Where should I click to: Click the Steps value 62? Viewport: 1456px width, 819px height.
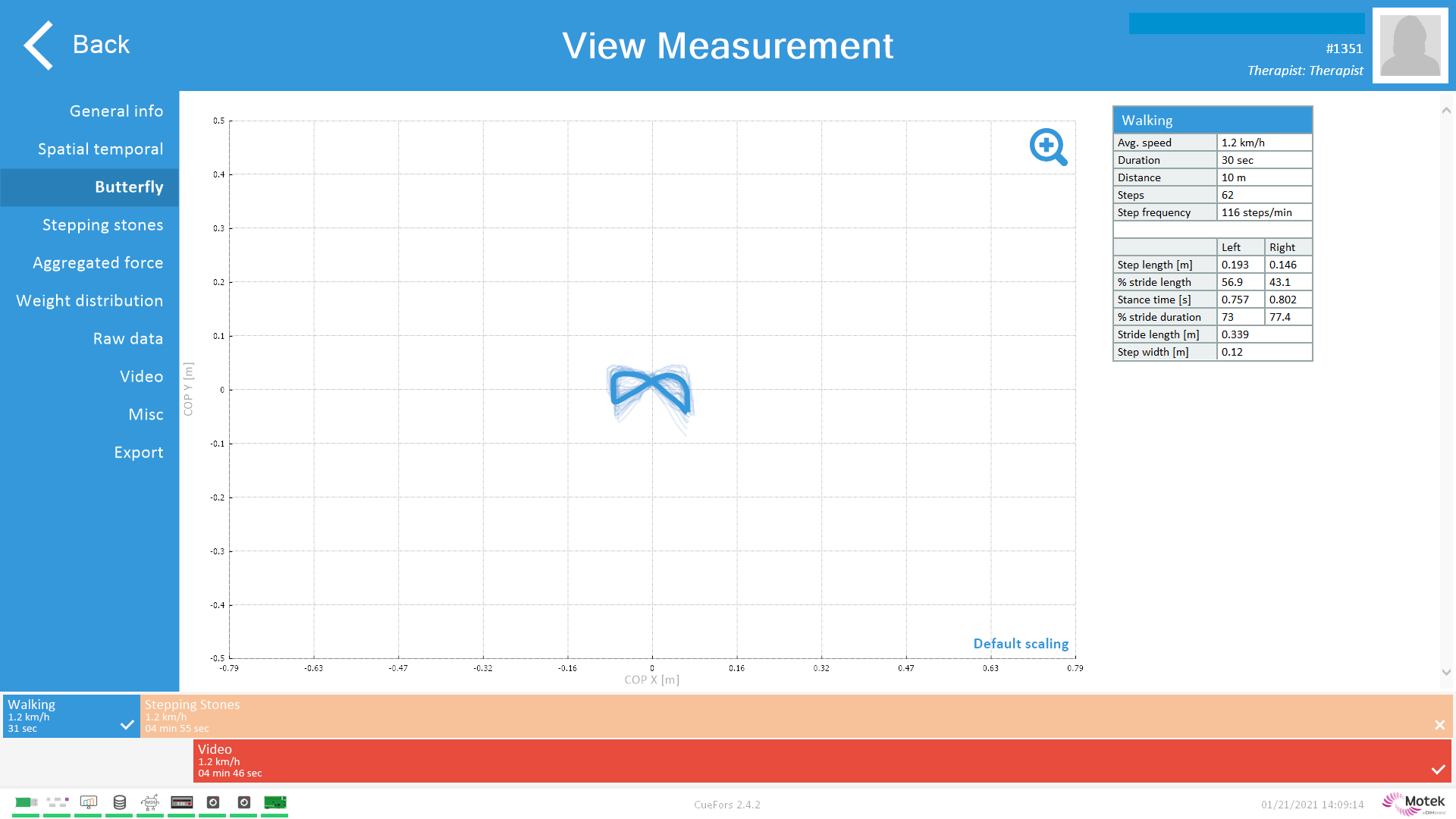point(1264,195)
